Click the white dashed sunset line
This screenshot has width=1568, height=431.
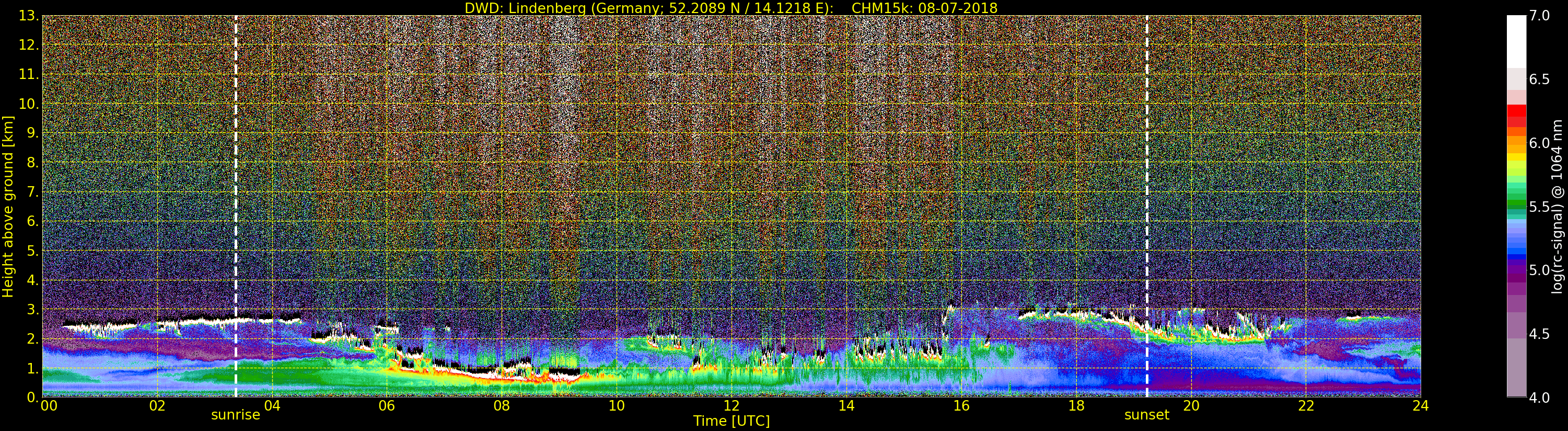(1147, 206)
